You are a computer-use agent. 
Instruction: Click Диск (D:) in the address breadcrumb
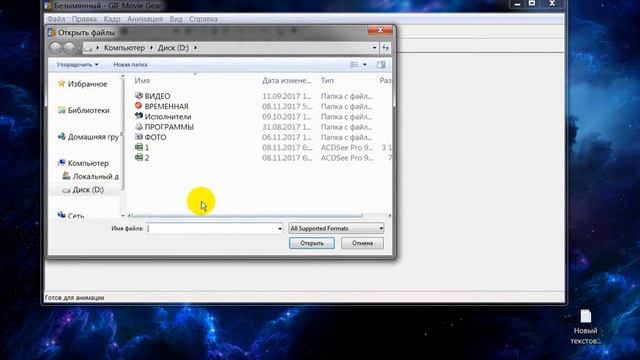[173, 48]
